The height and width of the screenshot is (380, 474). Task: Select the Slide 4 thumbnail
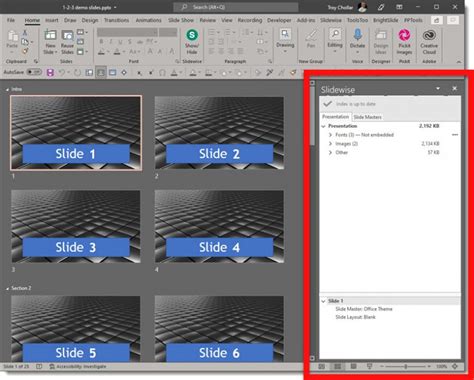tap(219, 226)
